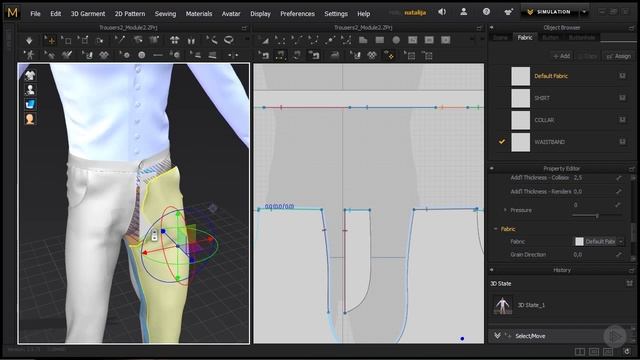The height and width of the screenshot is (360, 640).
Task: Undock the 3D window panel
Action: click(x=244, y=28)
